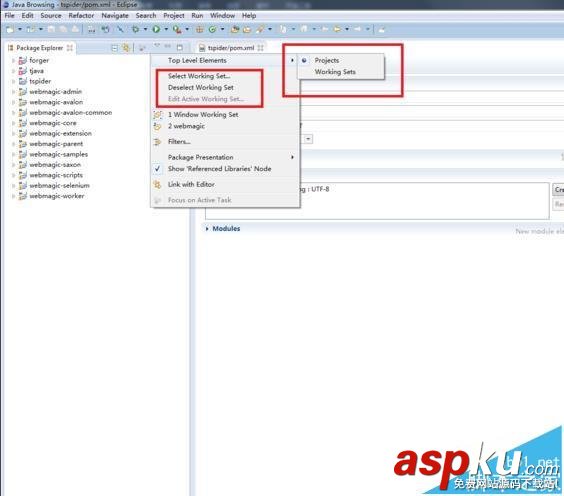Screen dimensions: 564x496
Task: Click the Filters icon in view menu
Action: click(x=158, y=142)
